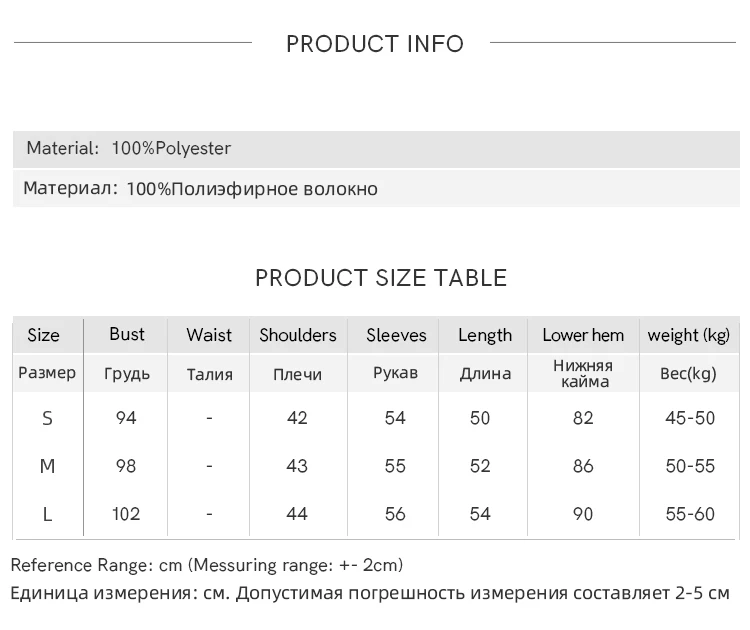Select the shoulders value 43 cell
Image resolution: width=750 pixels, height=630 pixels.
coord(297,467)
